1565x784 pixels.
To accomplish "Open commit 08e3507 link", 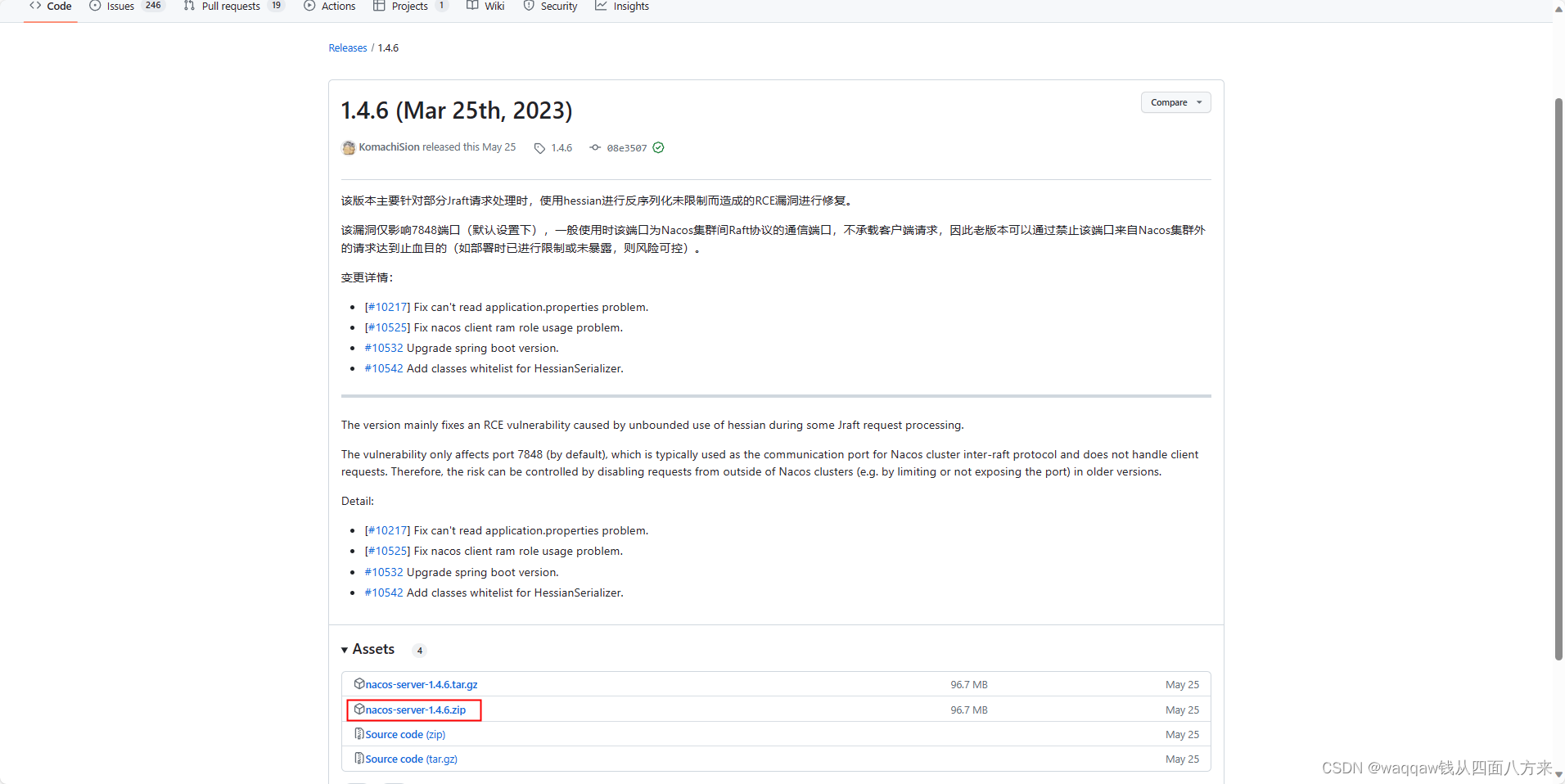I will coord(627,148).
